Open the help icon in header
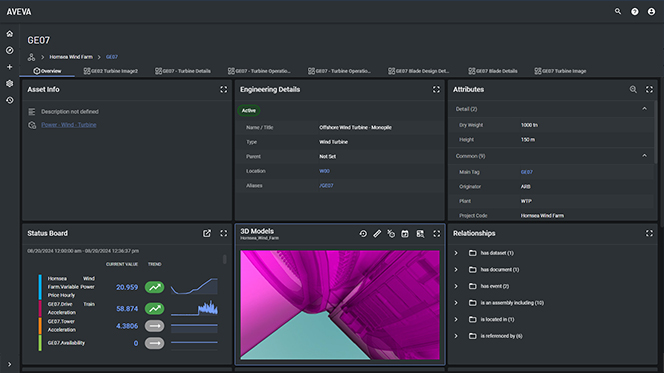This screenshot has height=373, width=664. click(x=634, y=12)
